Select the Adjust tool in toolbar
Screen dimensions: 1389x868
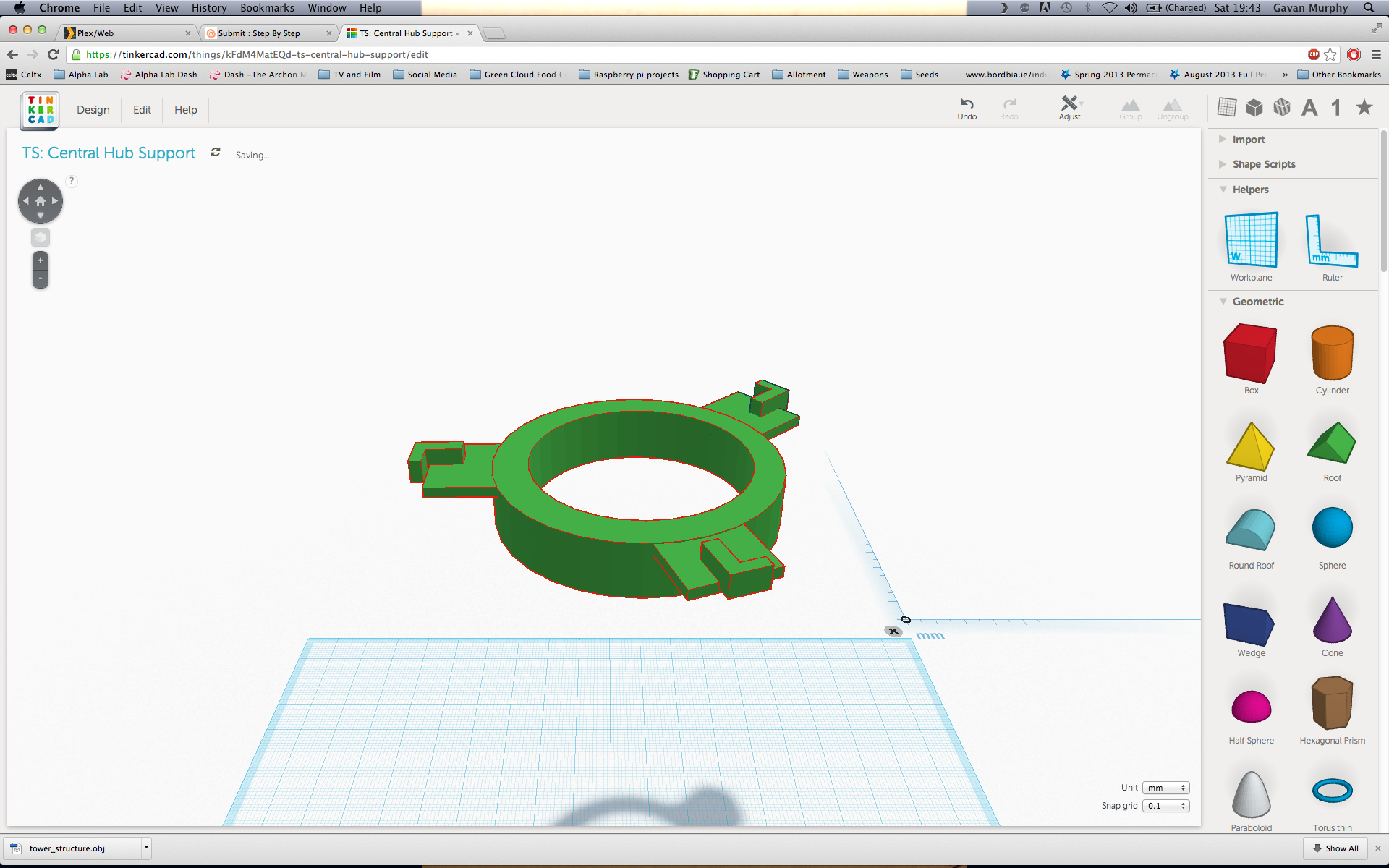point(1068,108)
